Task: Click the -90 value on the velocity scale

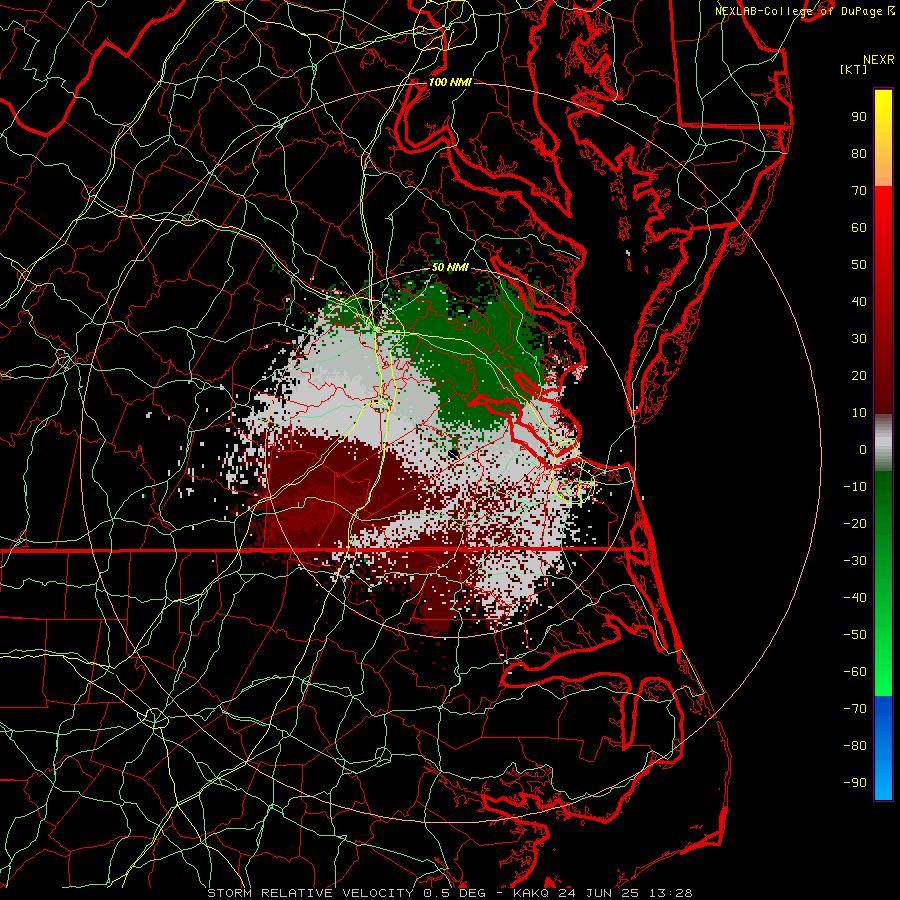Action: 855,783
